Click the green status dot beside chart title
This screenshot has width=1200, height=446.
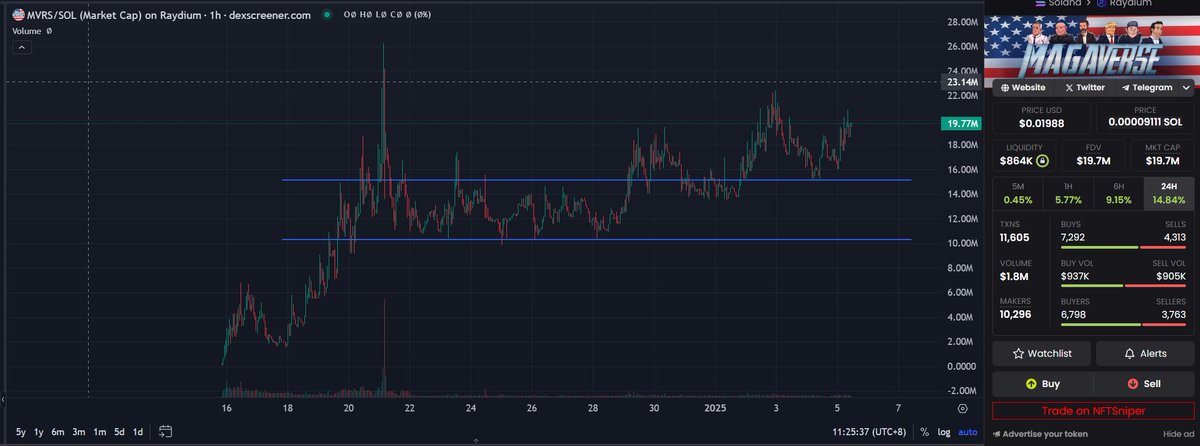coord(327,16)
